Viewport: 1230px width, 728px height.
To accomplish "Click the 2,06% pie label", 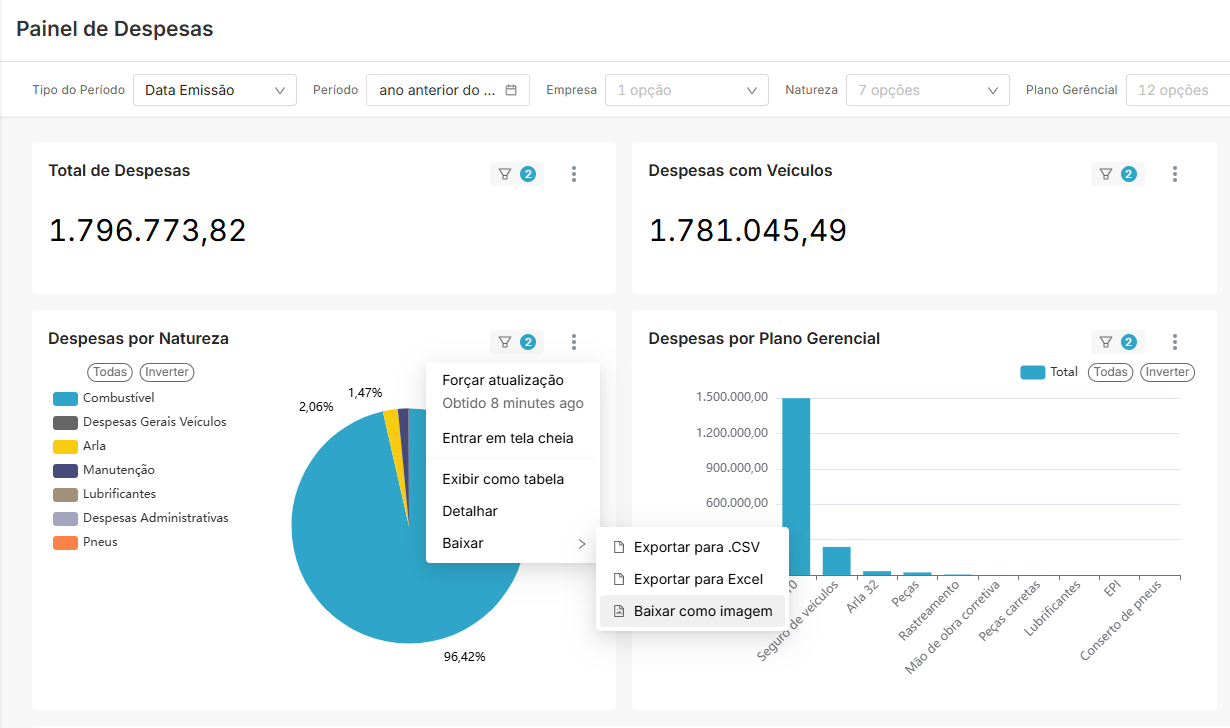I will coord(316,407).
